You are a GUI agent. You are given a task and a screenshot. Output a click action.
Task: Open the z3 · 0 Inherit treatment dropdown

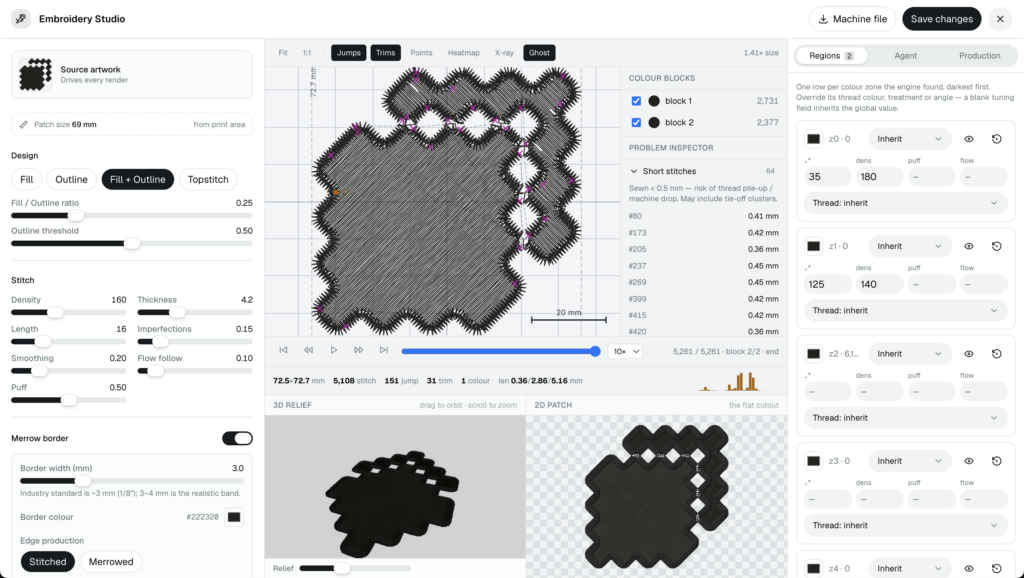point(910,461)
